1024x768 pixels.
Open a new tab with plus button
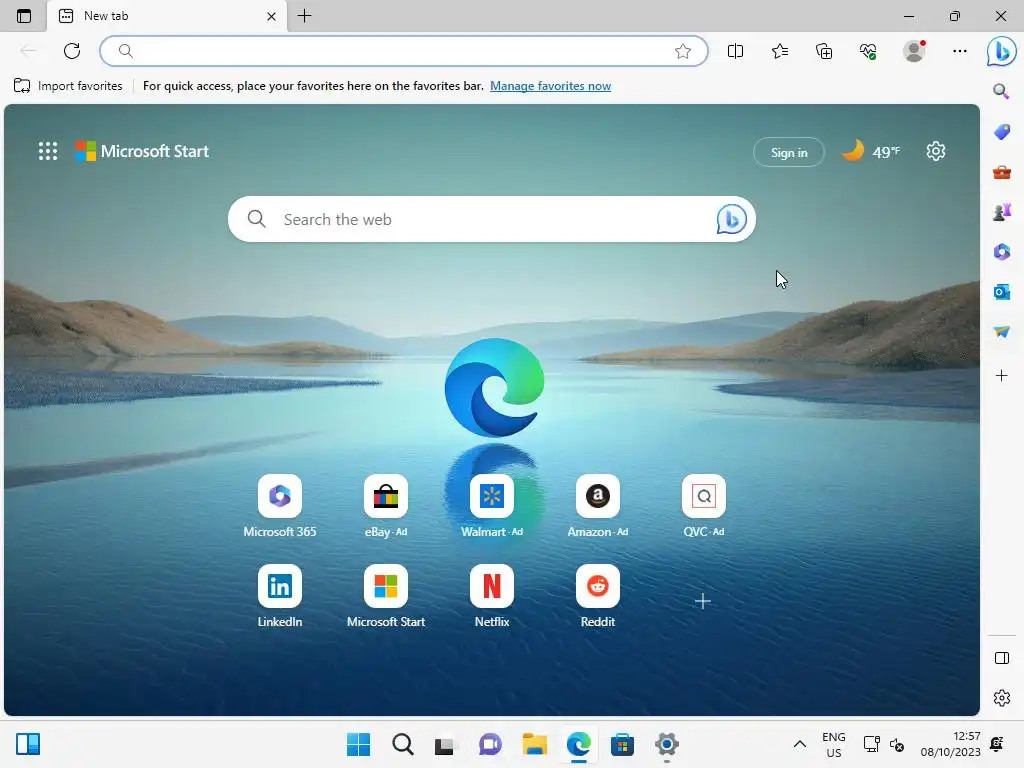(304, 16)
